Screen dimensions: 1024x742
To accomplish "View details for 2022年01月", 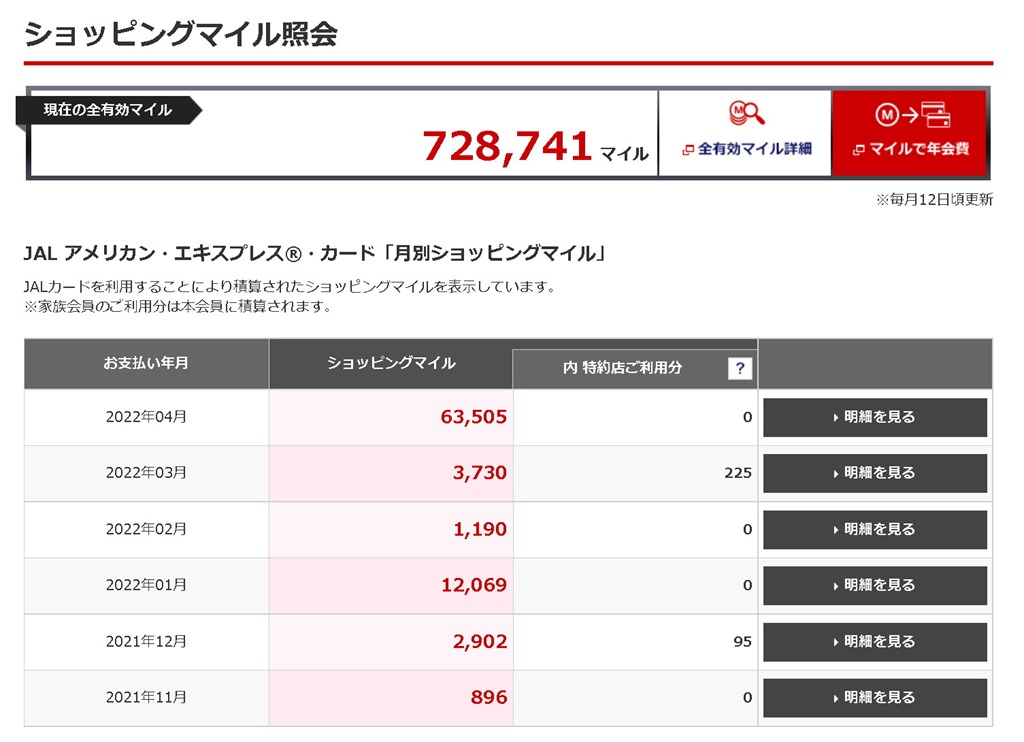I will [x=874, y=585].
